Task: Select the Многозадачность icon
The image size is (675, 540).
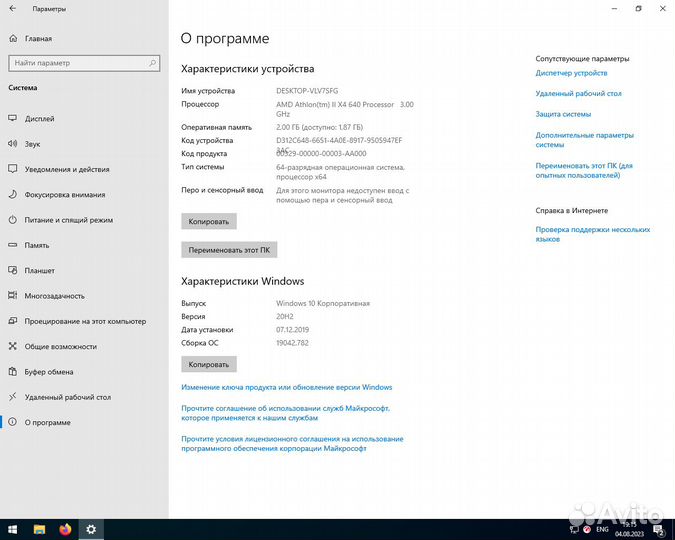Action: pos(13,295)
